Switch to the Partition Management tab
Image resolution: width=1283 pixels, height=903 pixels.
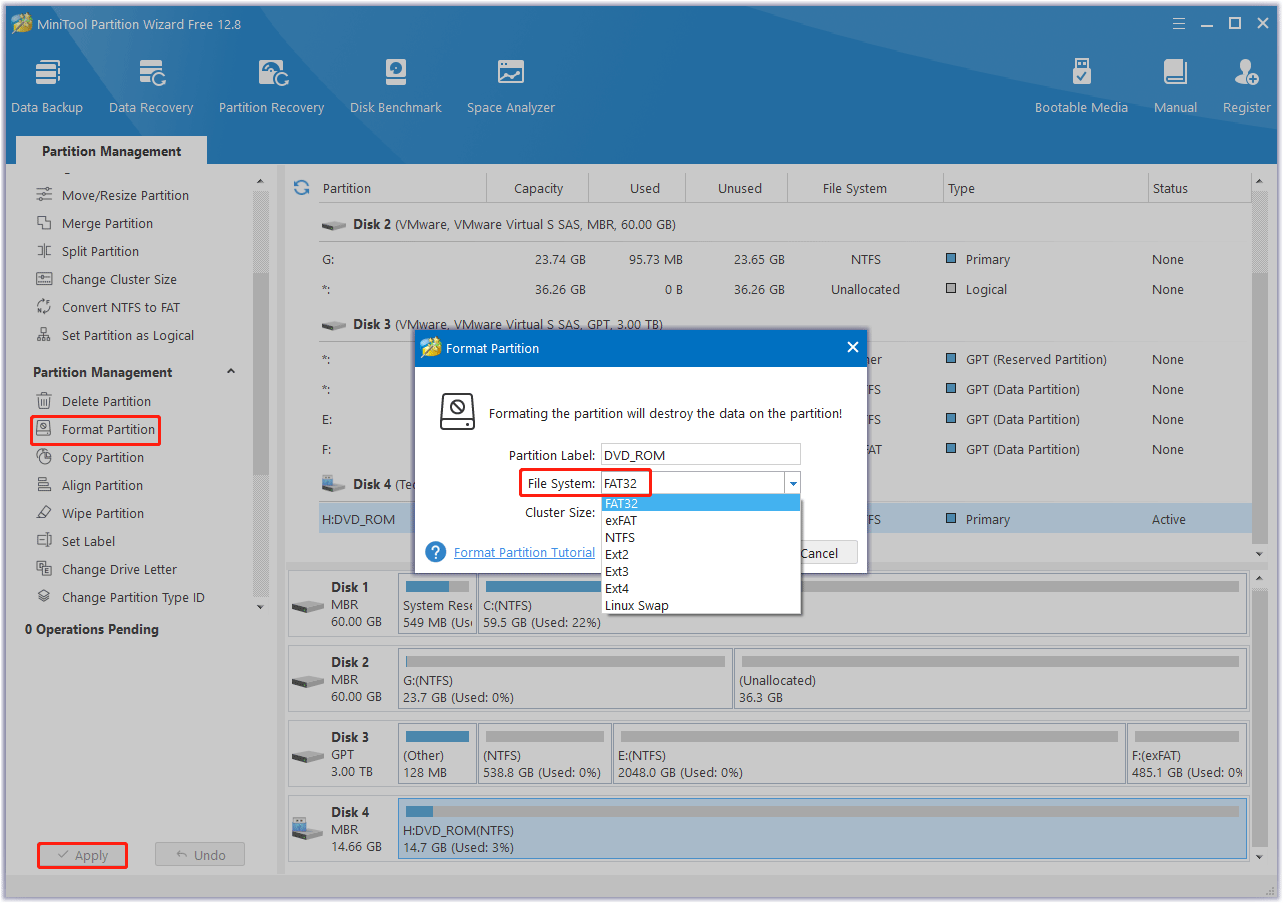pos(111,152)
